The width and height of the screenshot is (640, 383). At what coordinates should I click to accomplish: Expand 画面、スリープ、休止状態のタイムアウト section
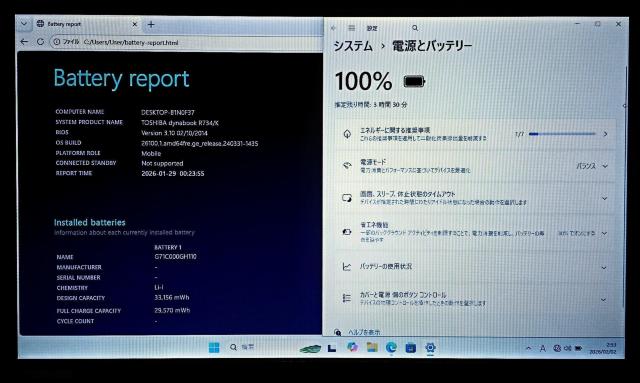click(x=475, y=198)
